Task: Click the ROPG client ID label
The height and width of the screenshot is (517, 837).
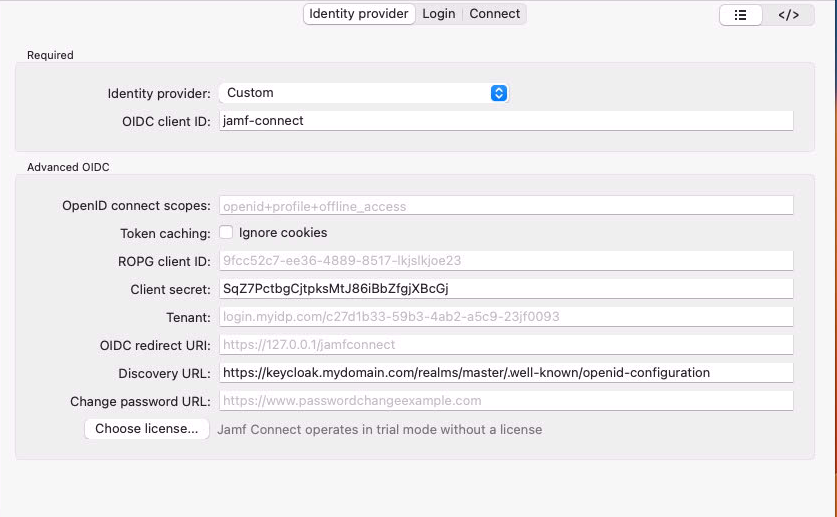Action: (164, 261)
